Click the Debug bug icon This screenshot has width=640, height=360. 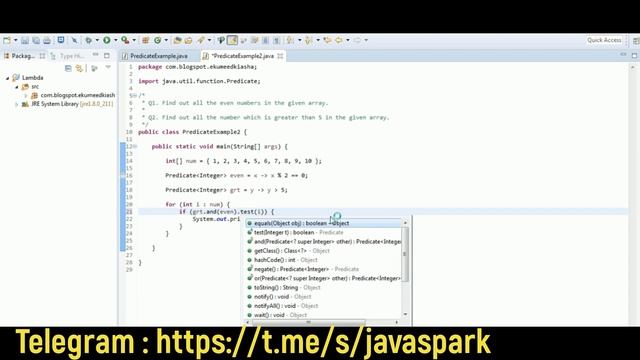(89, 40)
